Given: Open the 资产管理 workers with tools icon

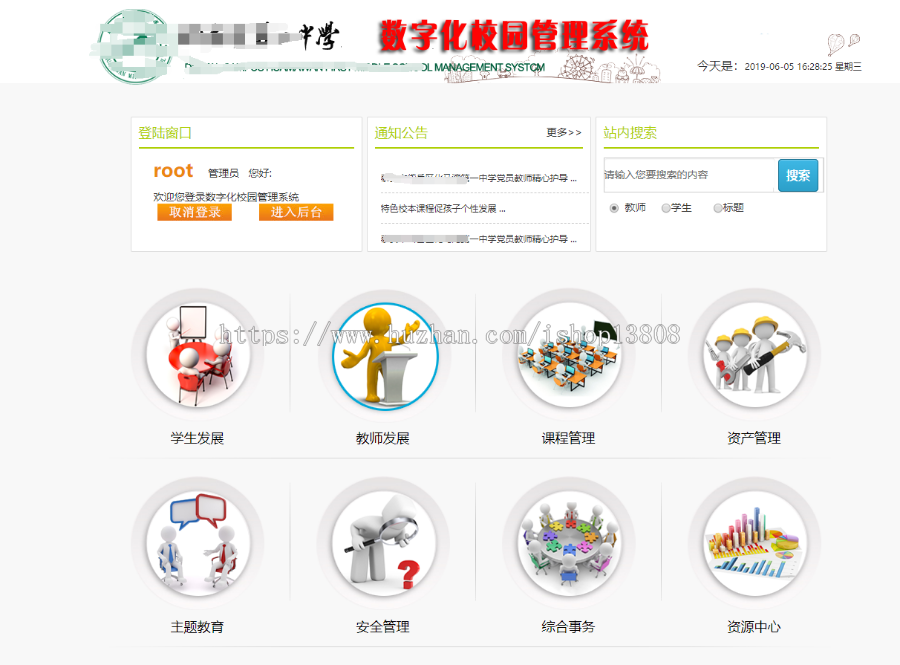Looking at the screenshot, I should point(755,355).
